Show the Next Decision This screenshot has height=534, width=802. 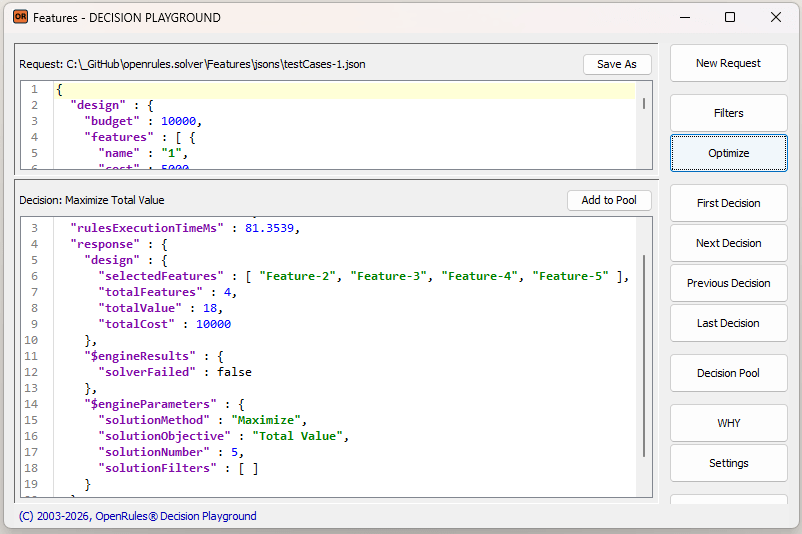728,243
